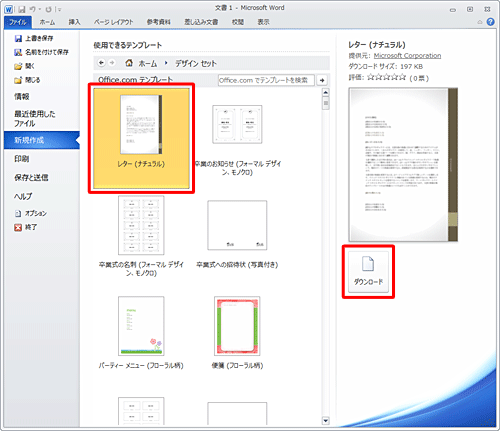Viewport: 500px width, 431px height.
Task: Click the Microsoft Corporation provider link
Action: coord(407,56)
